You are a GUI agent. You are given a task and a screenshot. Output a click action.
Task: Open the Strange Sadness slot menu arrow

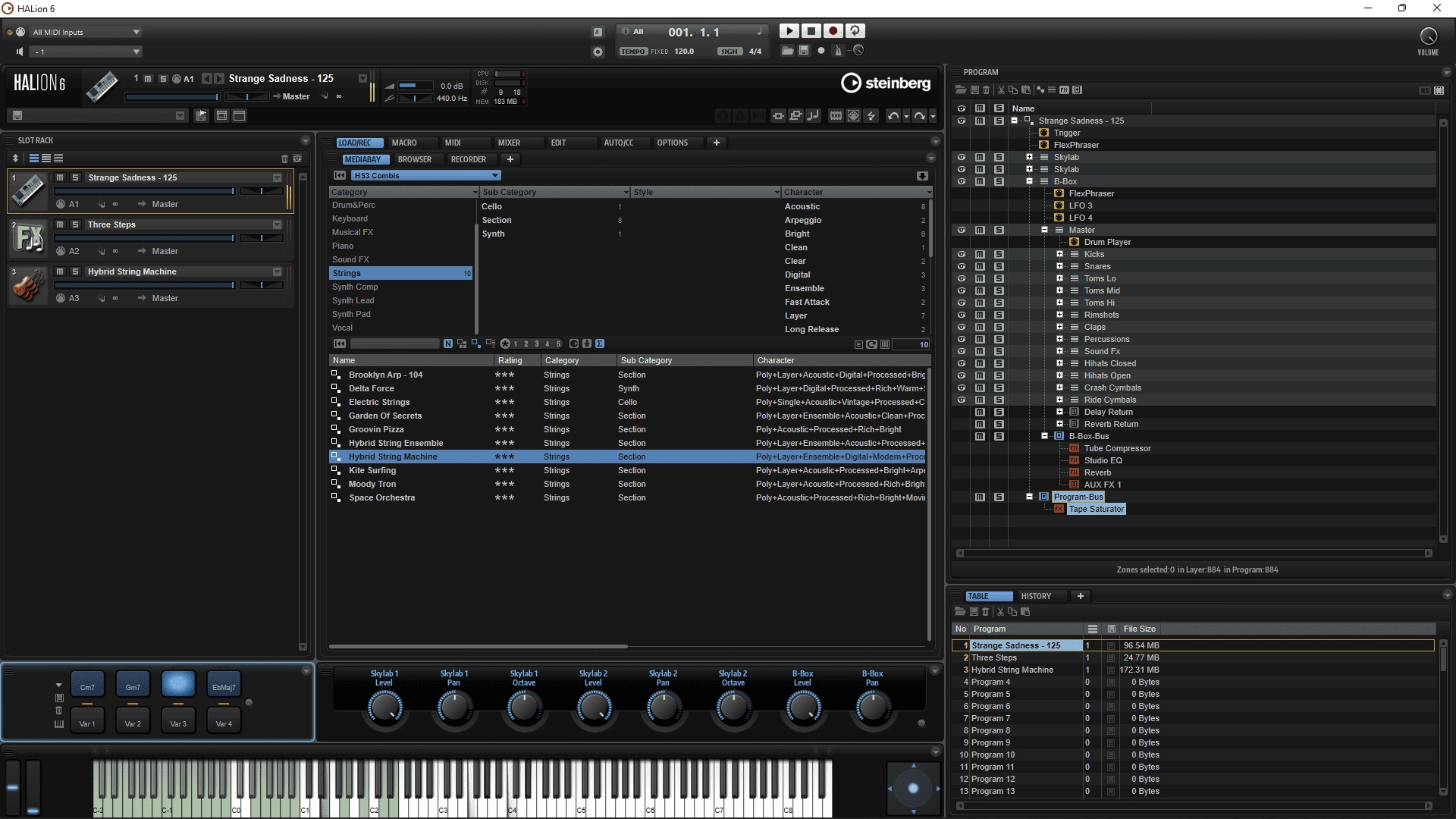point(277,177)
